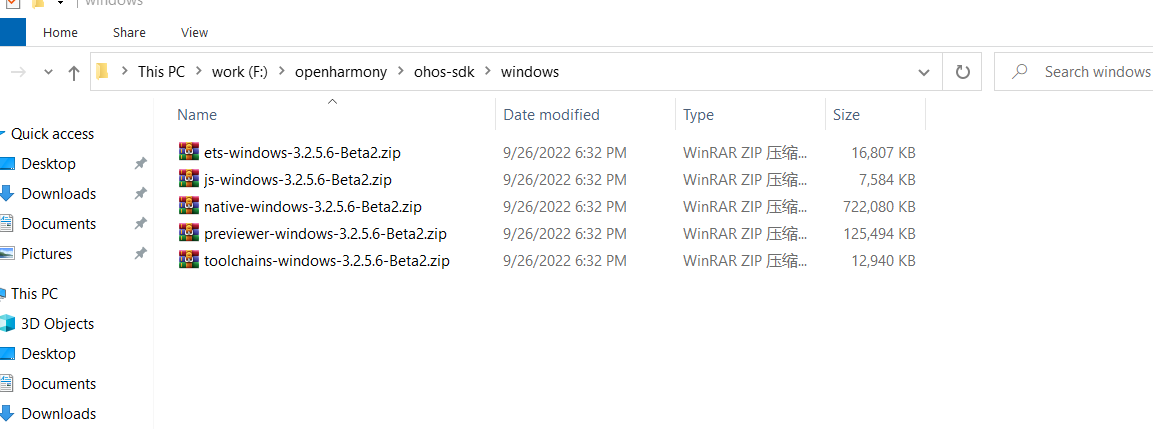Click the Downloads icon under Quick access
1153x429 pixels.
(6, 194)
